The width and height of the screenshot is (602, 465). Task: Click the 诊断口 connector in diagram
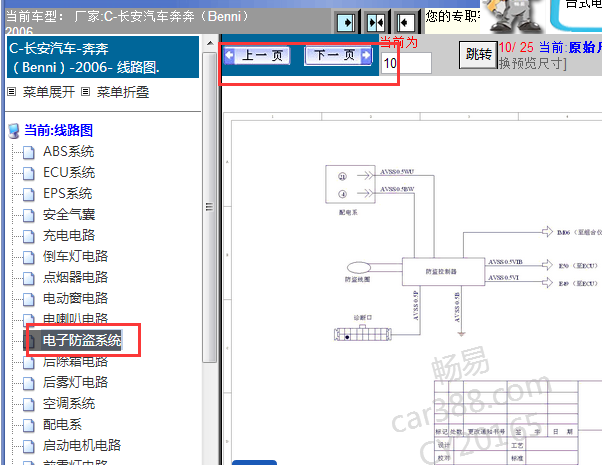[363, 333]
